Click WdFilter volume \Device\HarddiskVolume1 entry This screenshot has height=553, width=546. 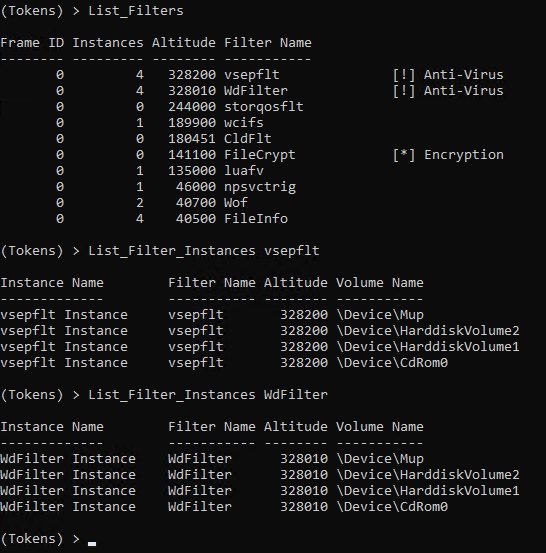pos(428,491)
